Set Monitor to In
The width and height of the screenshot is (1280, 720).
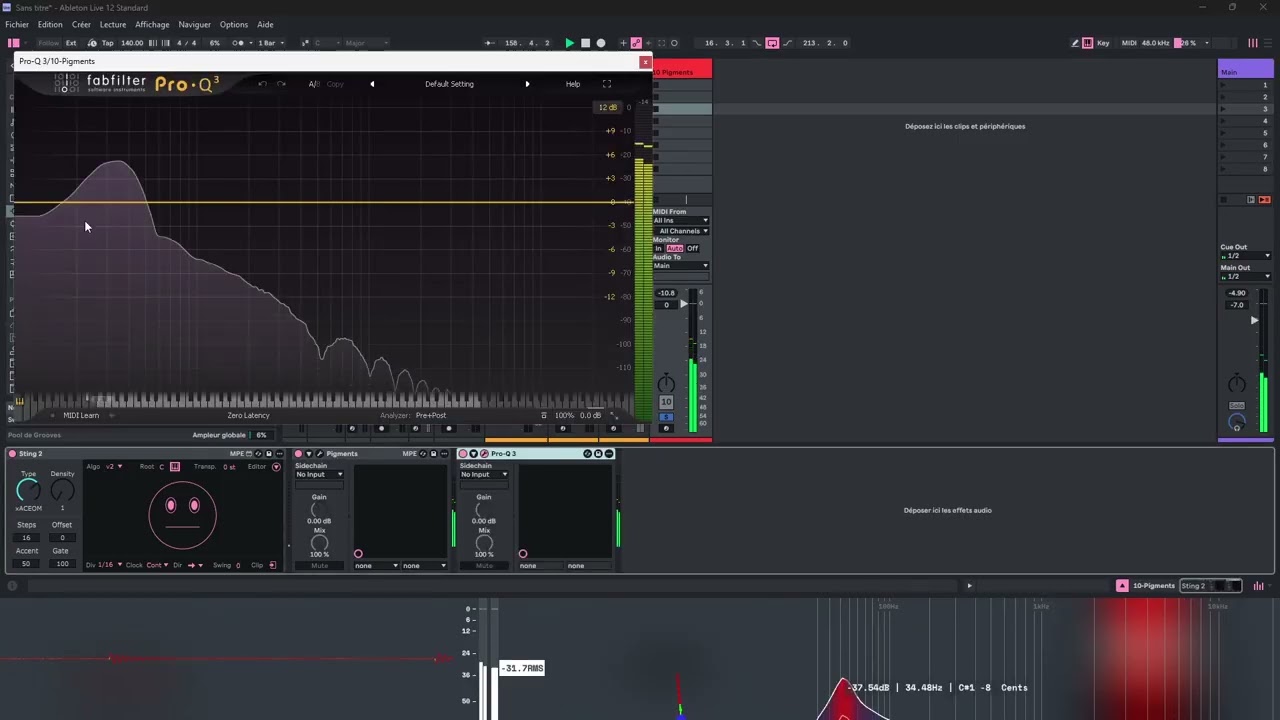click(658, 248)
